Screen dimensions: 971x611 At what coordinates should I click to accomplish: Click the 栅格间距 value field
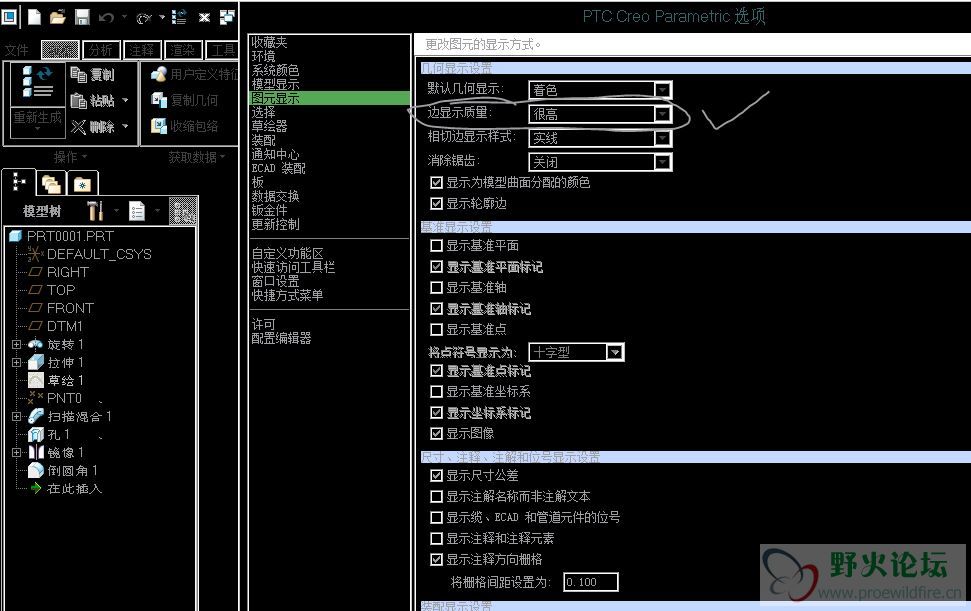[590, 583]
